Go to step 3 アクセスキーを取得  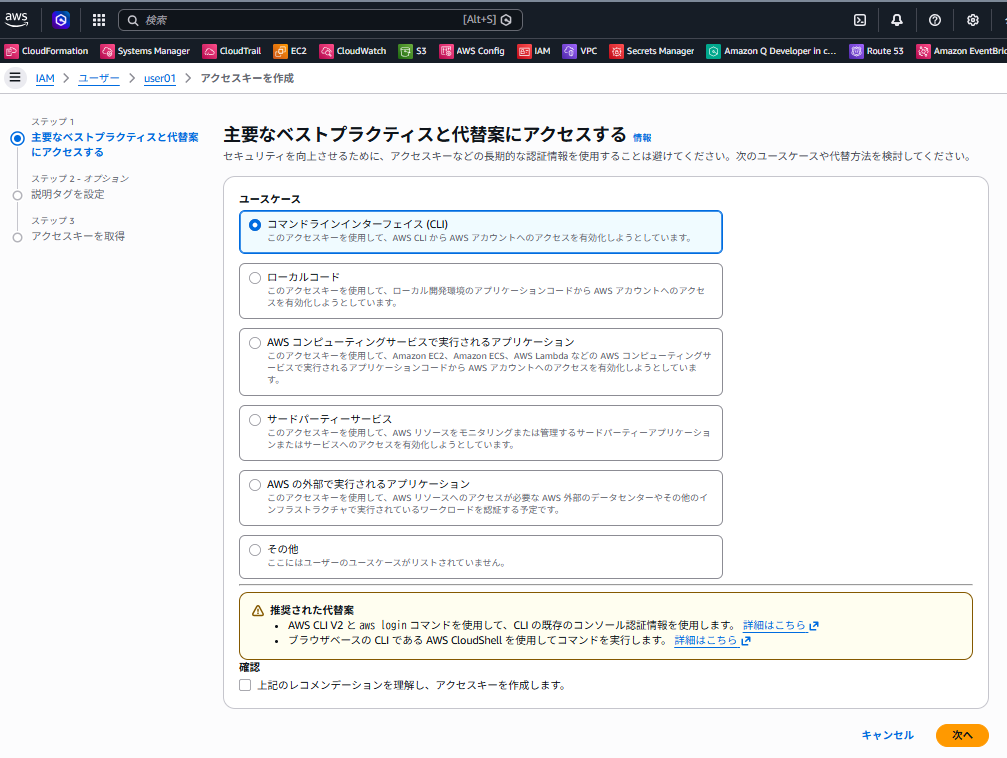click(78, 236)
